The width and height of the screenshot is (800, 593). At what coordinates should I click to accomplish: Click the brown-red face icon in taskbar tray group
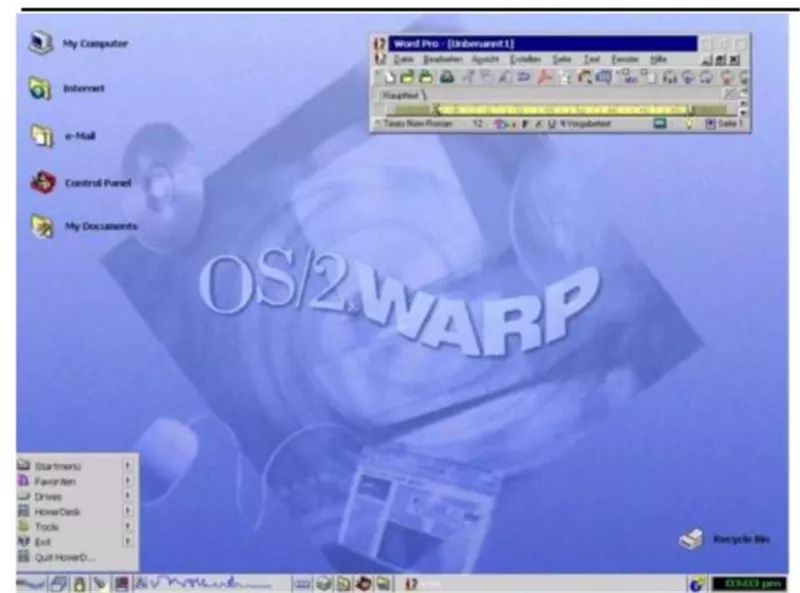[363, 583]
